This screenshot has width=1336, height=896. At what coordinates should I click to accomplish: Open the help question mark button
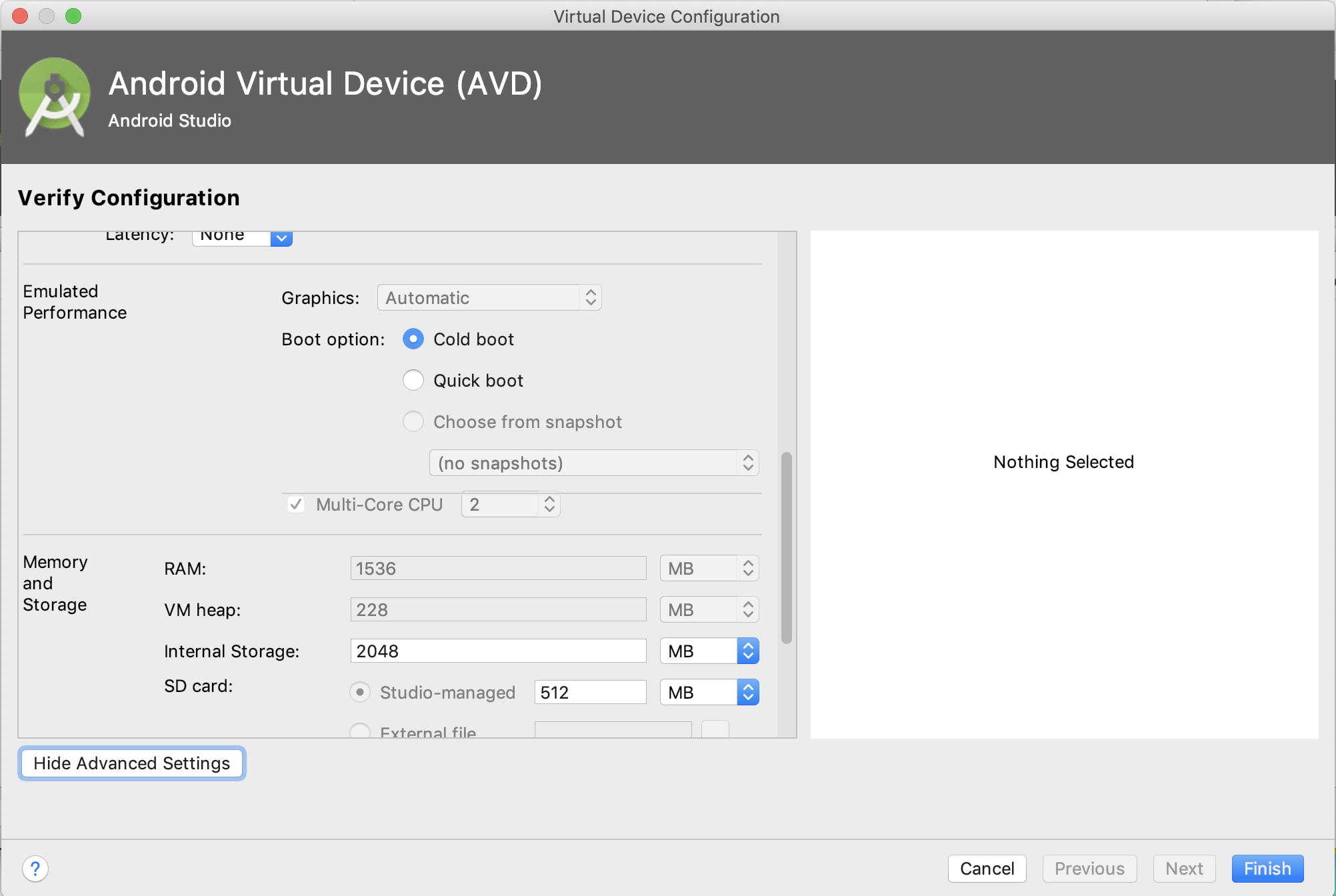pos(35,869)
